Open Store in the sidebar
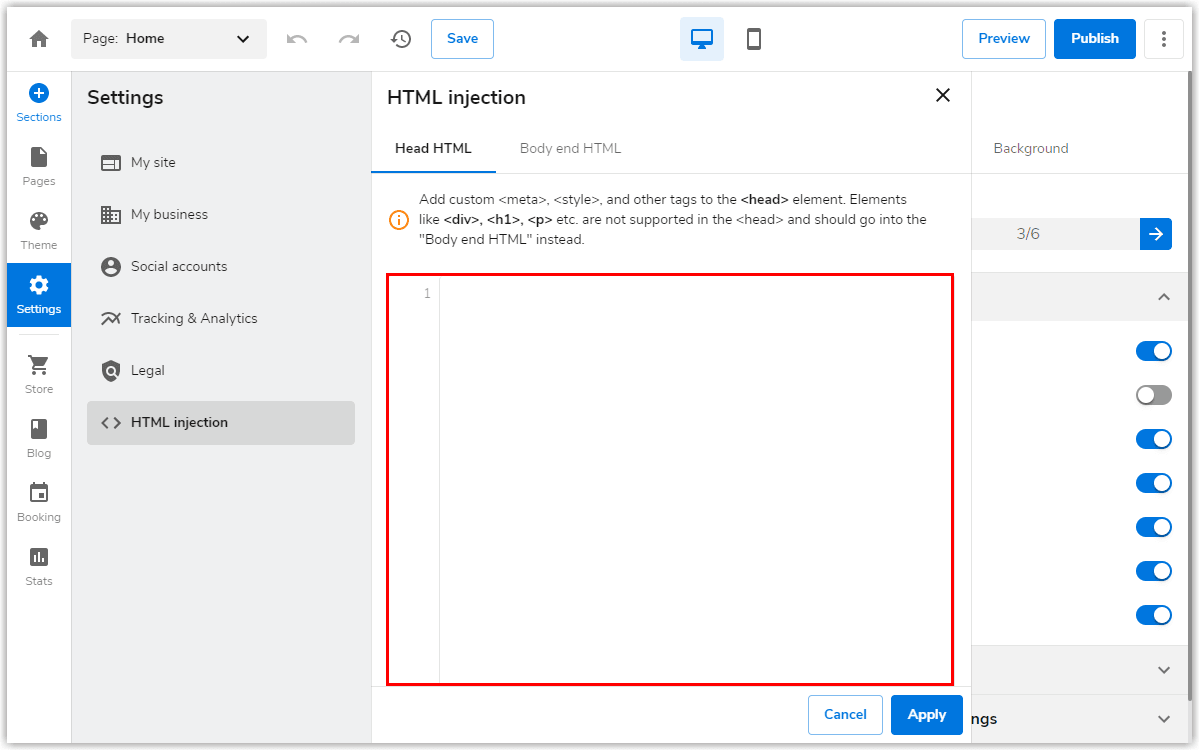1200x751 pixels. [x=39, y=375]
